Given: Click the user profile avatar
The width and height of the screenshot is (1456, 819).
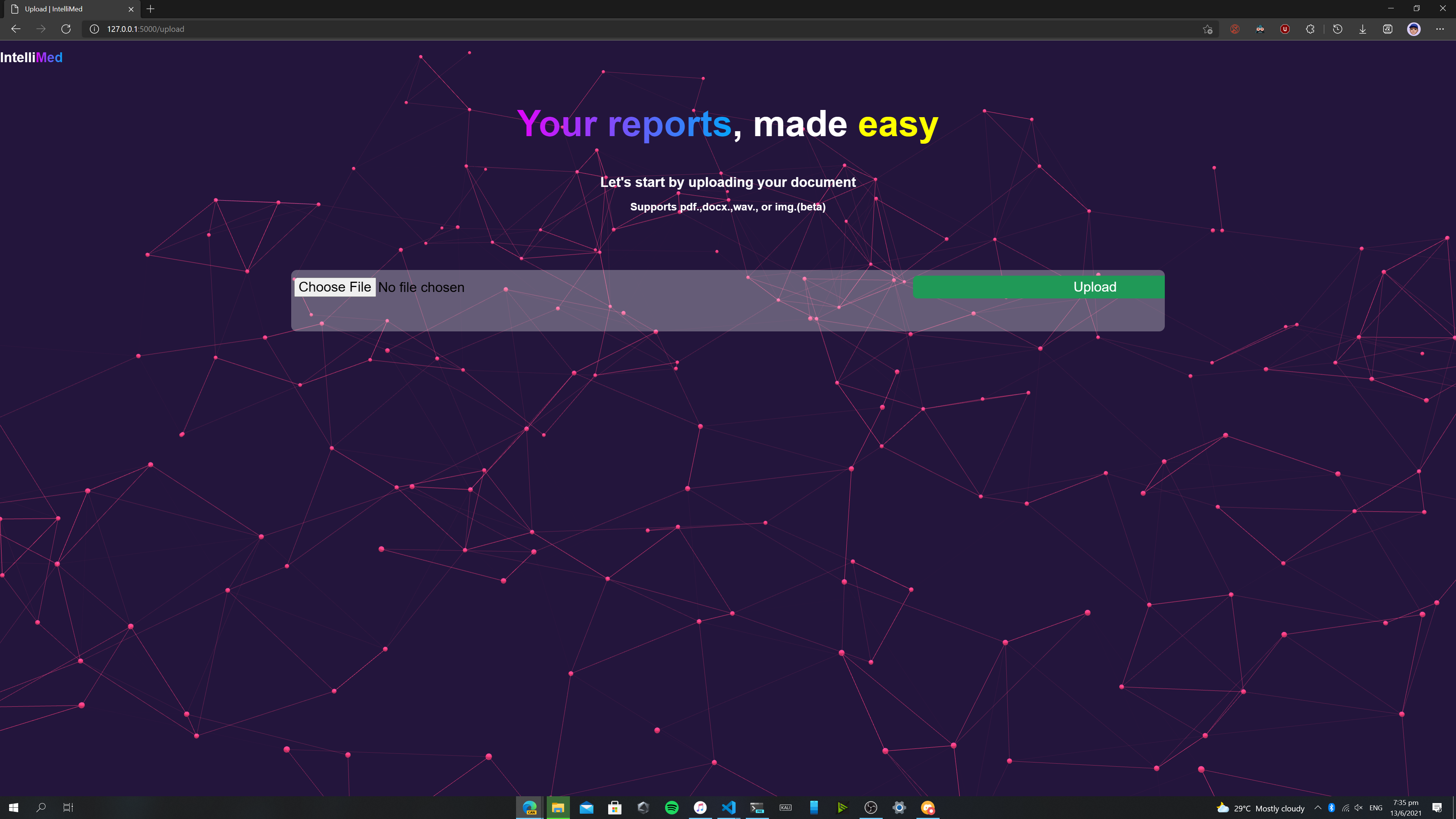Looking at the screenshot, I should [1414, 29].
